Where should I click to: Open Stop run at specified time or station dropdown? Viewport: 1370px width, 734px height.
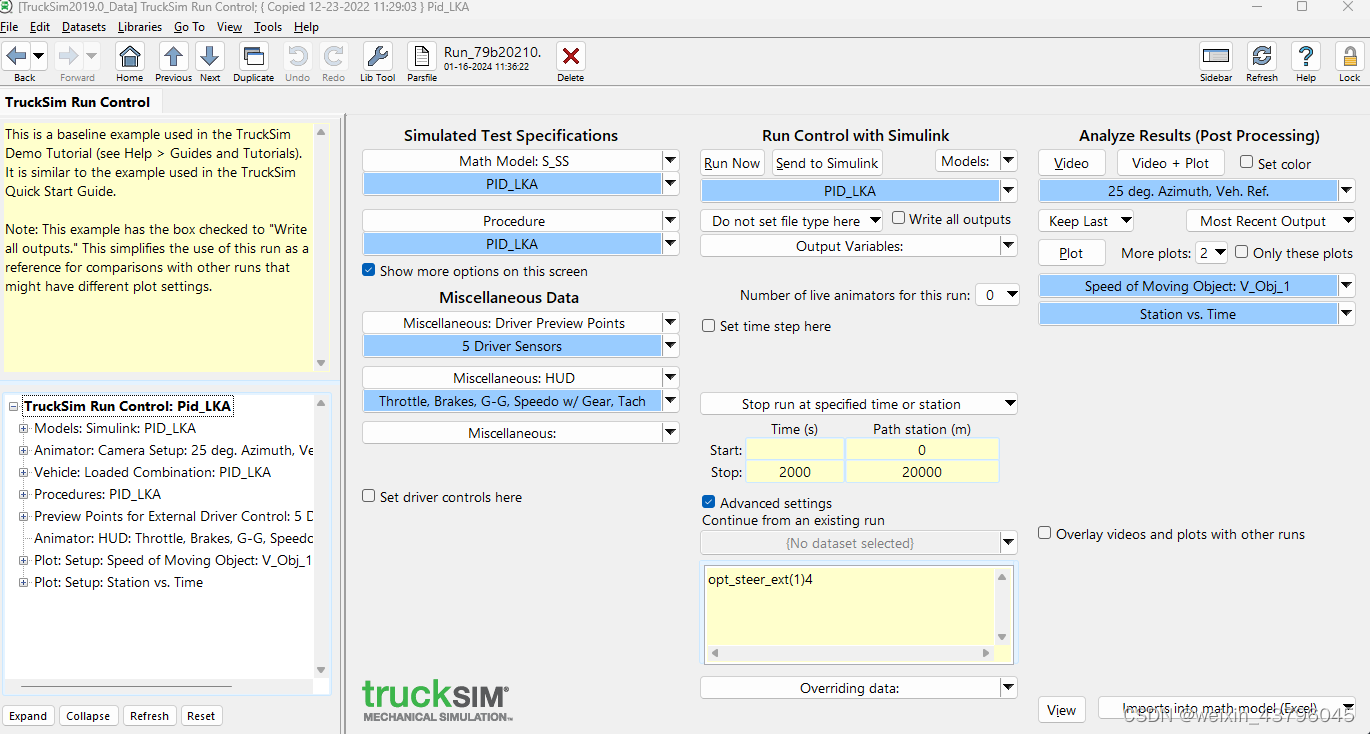click(x=858, y=404)
